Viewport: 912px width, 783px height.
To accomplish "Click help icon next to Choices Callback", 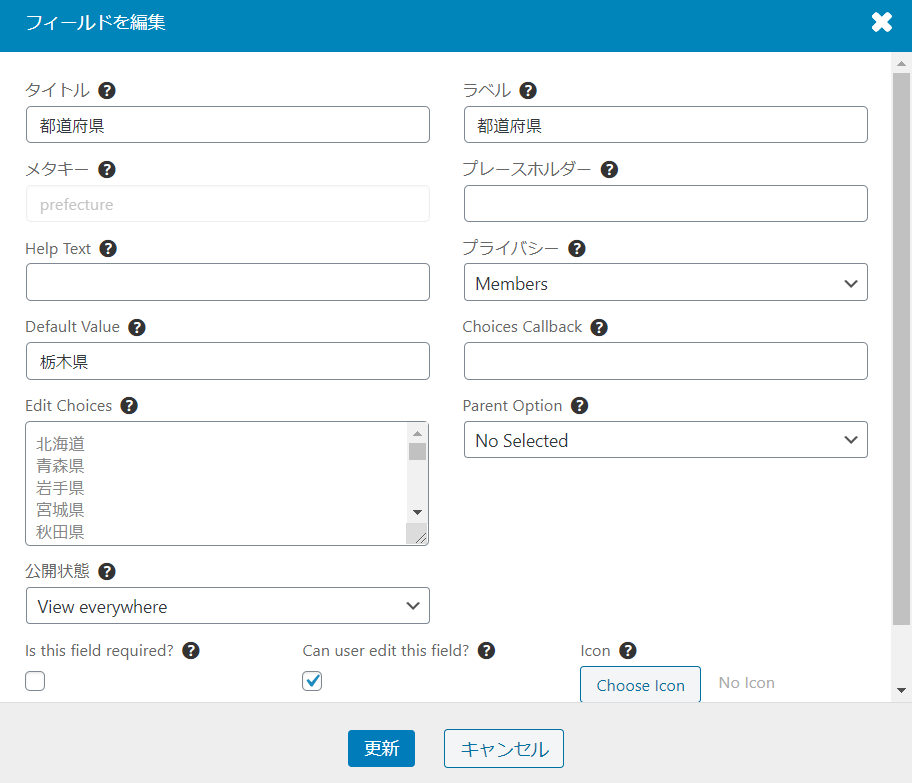I will pos(599,328).
